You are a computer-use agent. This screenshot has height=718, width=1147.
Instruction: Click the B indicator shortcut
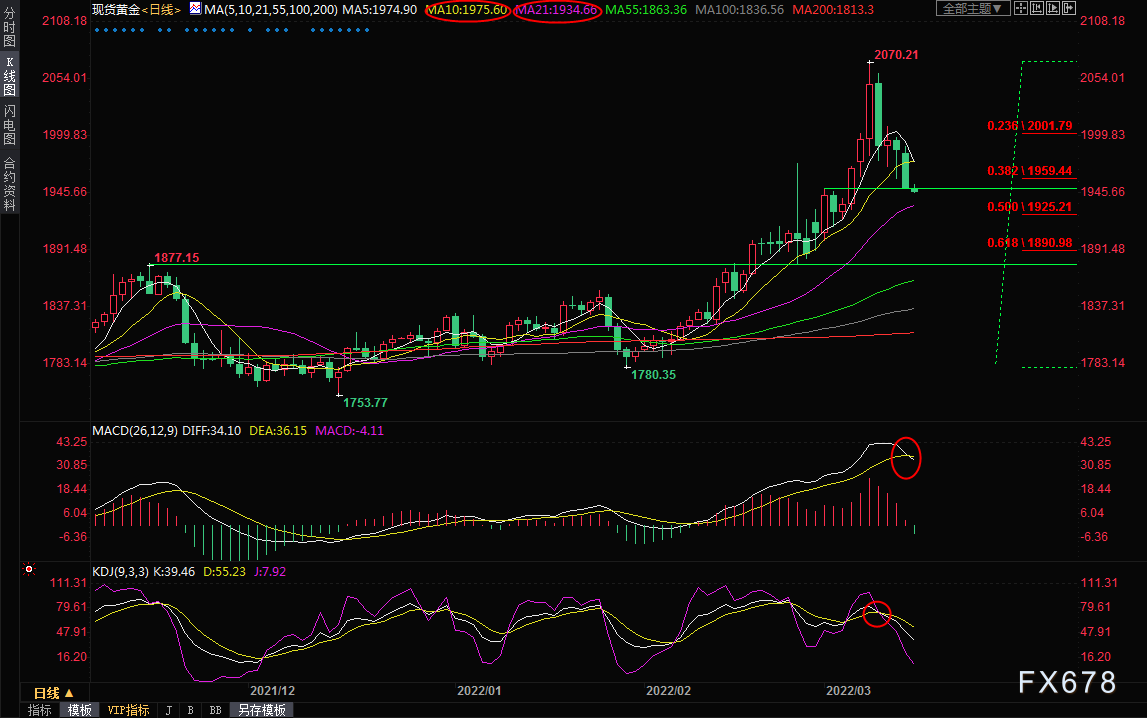pyautogui.click(x=190, y=710)
